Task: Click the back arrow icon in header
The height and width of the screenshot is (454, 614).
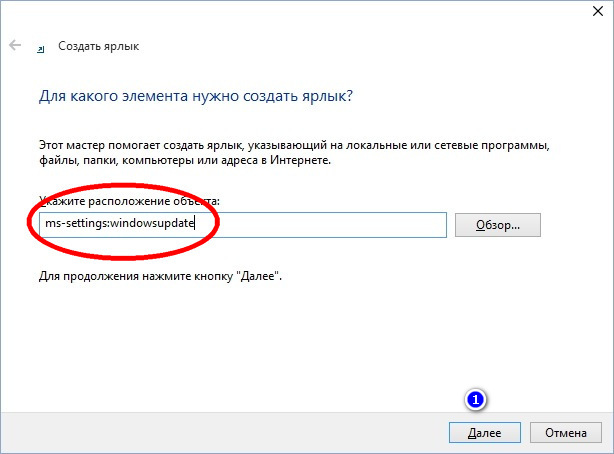Action: pyautogui.click(x=15, y=45)
